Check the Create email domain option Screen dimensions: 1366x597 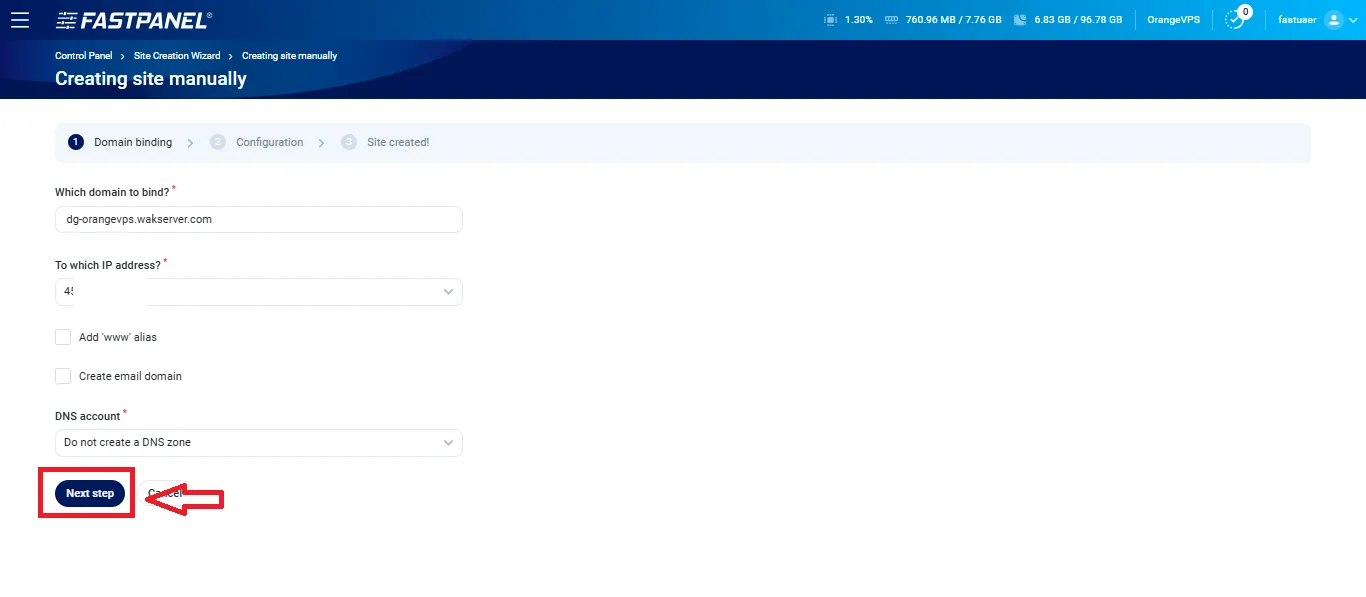click(63, 376)
